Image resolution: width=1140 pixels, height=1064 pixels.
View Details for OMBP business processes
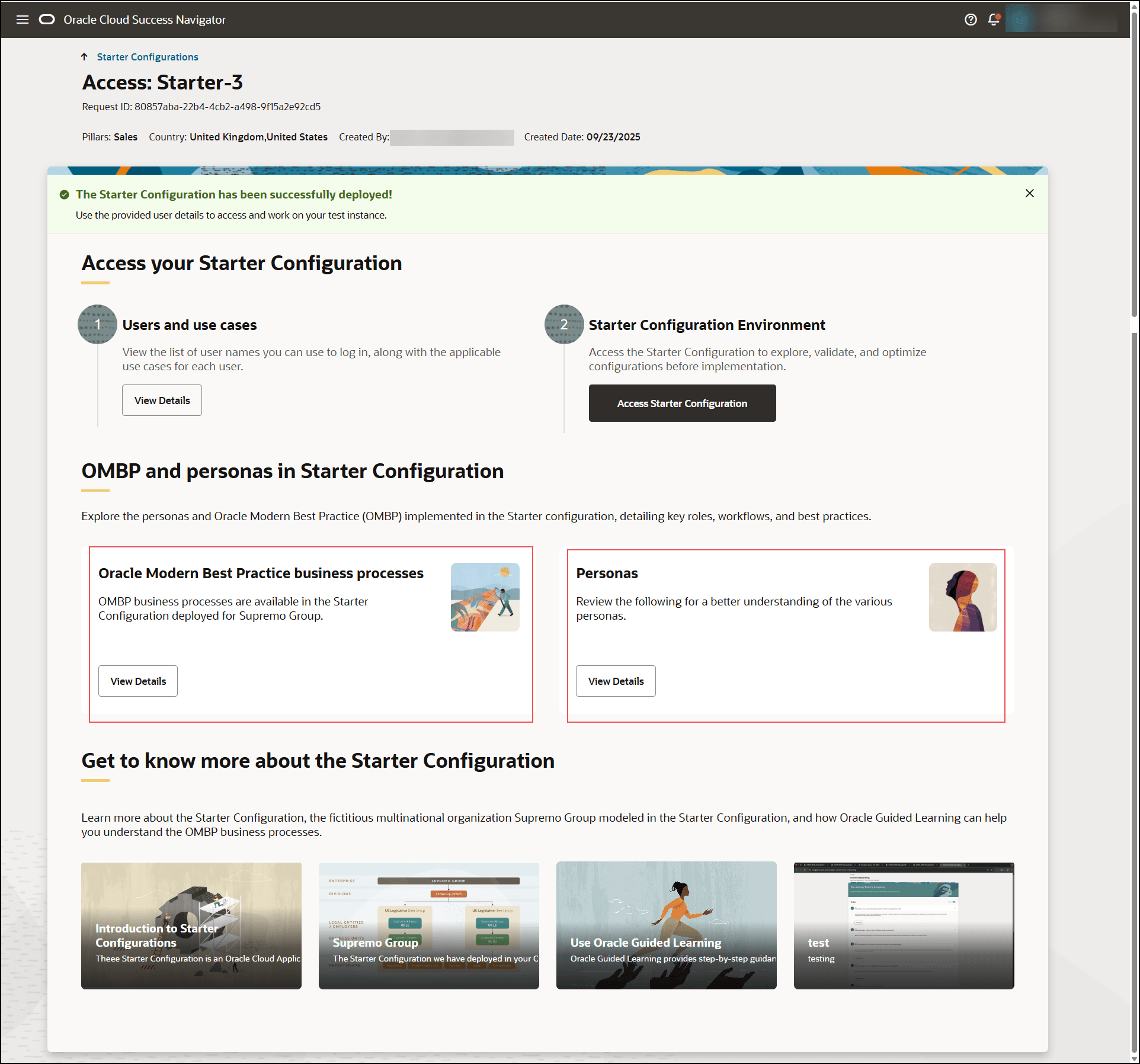pyautogui.click(x=138, y=681)
